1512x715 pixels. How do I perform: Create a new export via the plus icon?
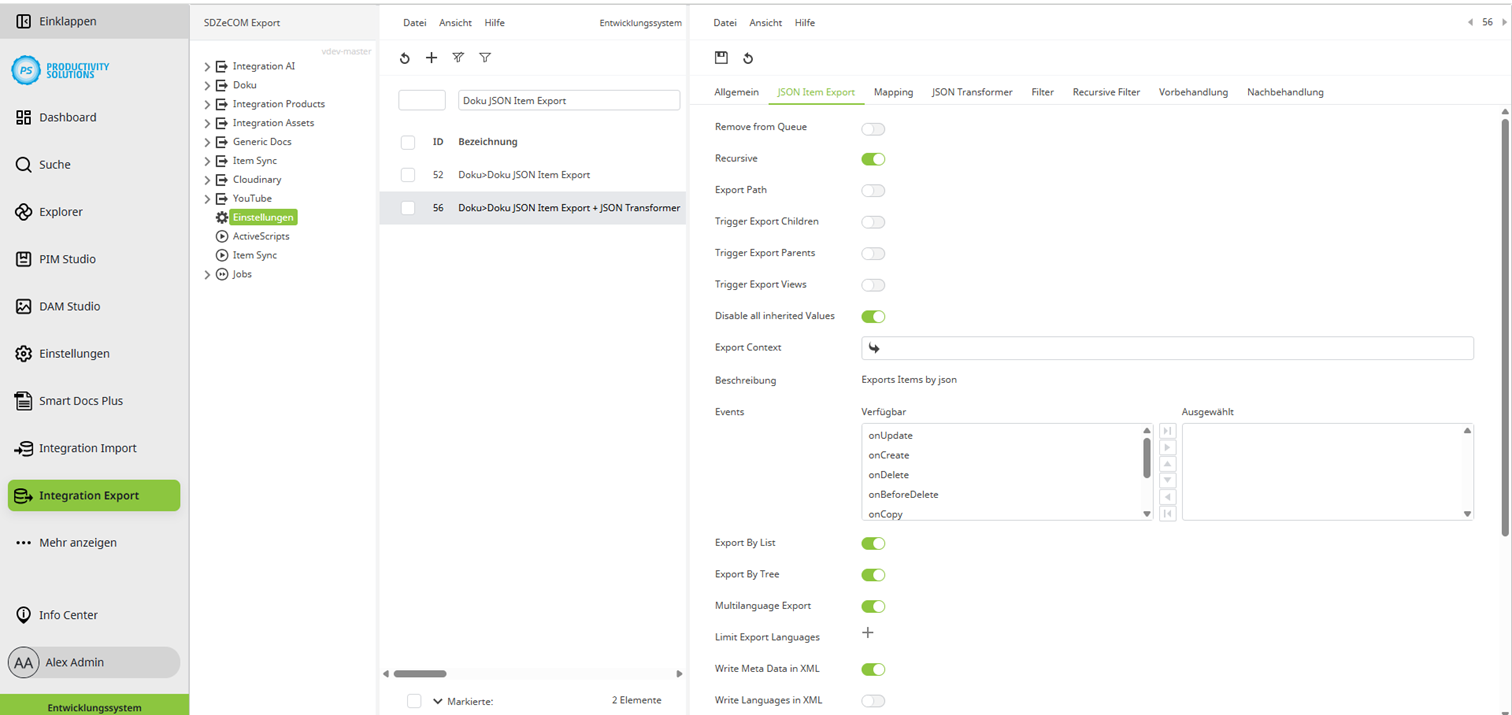click(431, 57)
